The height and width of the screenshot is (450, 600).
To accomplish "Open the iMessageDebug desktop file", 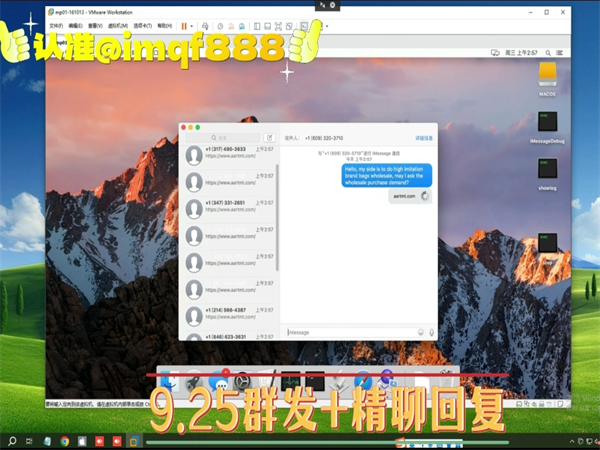I will tap(547, 125).
